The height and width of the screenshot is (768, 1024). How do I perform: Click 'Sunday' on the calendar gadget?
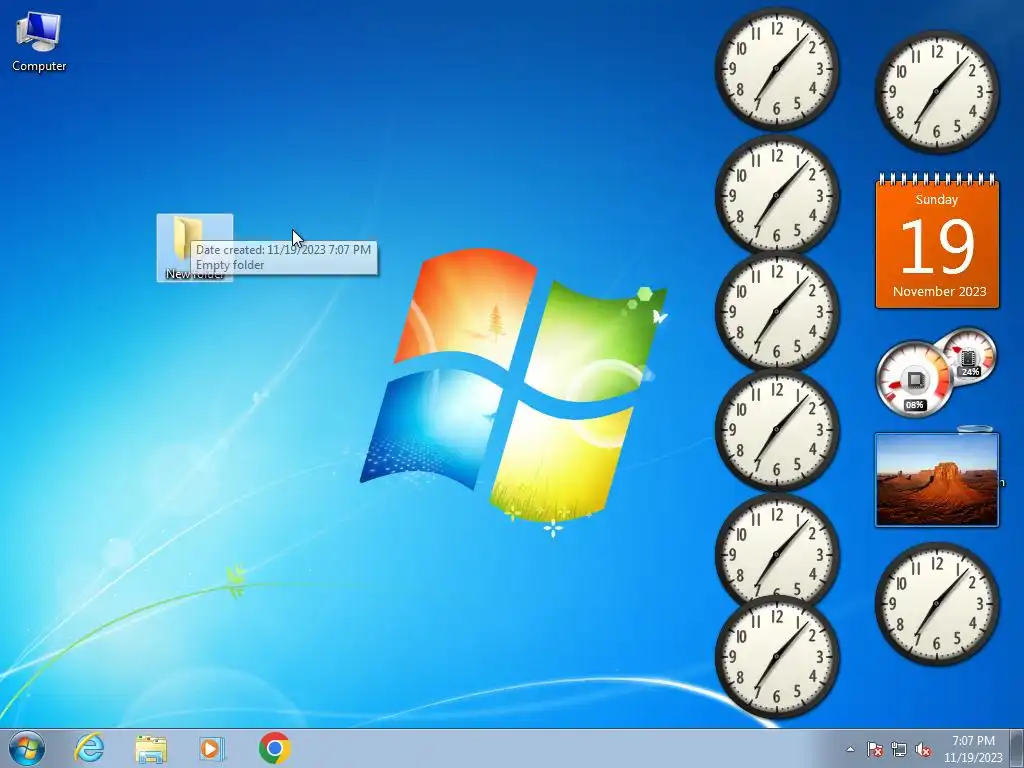tap(936, 199)
